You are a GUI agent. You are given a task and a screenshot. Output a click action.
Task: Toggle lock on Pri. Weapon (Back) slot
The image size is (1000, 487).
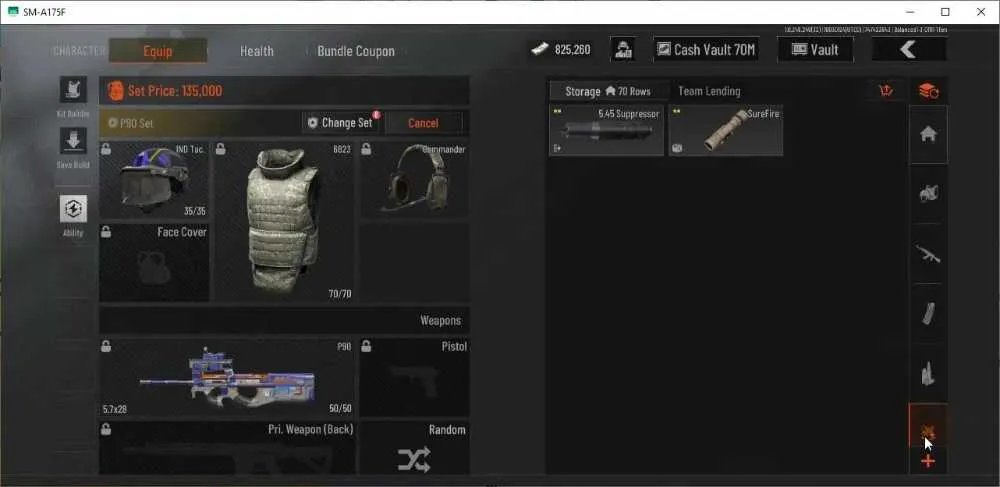(x=107, y=430)
